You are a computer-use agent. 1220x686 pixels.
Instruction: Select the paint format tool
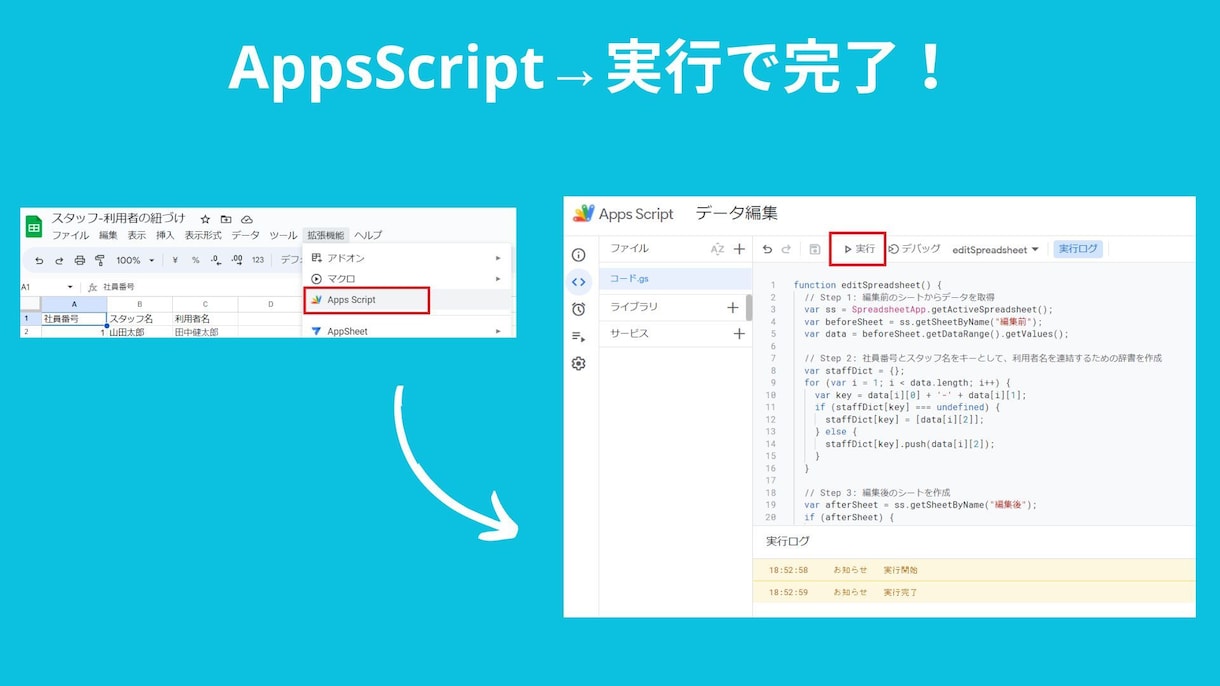[99, 260]
